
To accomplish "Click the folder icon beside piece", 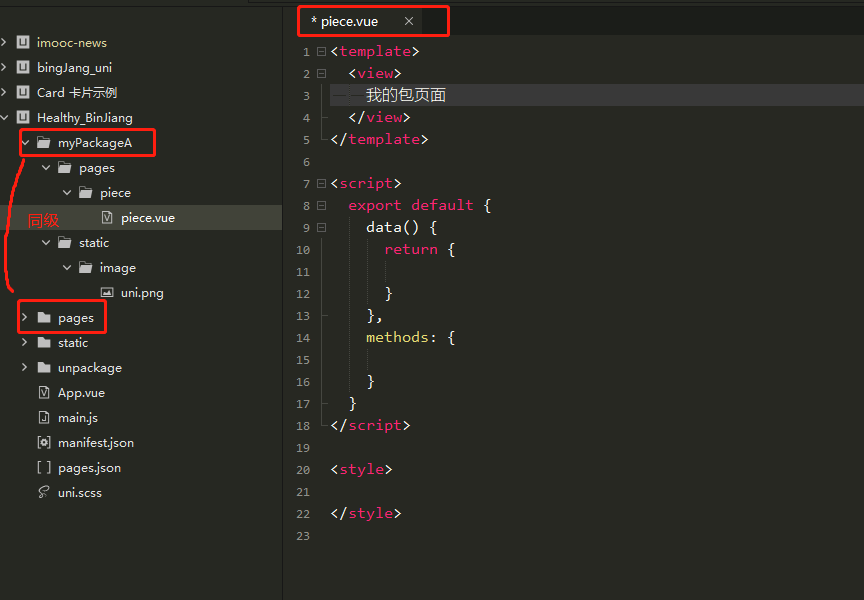I will click(85, 193).
